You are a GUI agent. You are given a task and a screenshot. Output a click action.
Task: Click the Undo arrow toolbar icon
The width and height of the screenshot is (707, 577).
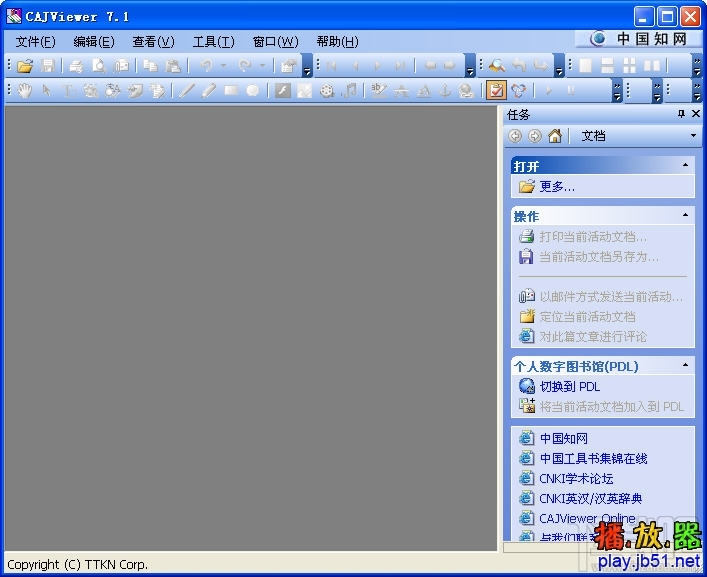click(207, 66)
